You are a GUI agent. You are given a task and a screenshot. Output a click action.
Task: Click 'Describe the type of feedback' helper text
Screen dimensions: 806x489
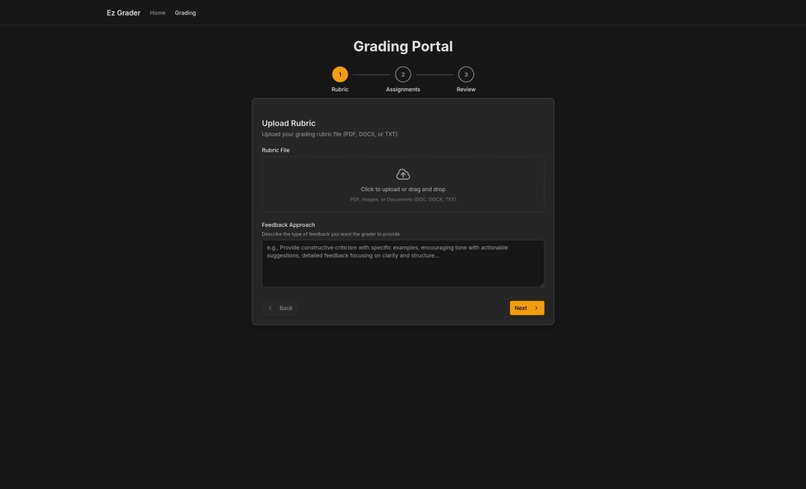point(331,234)
